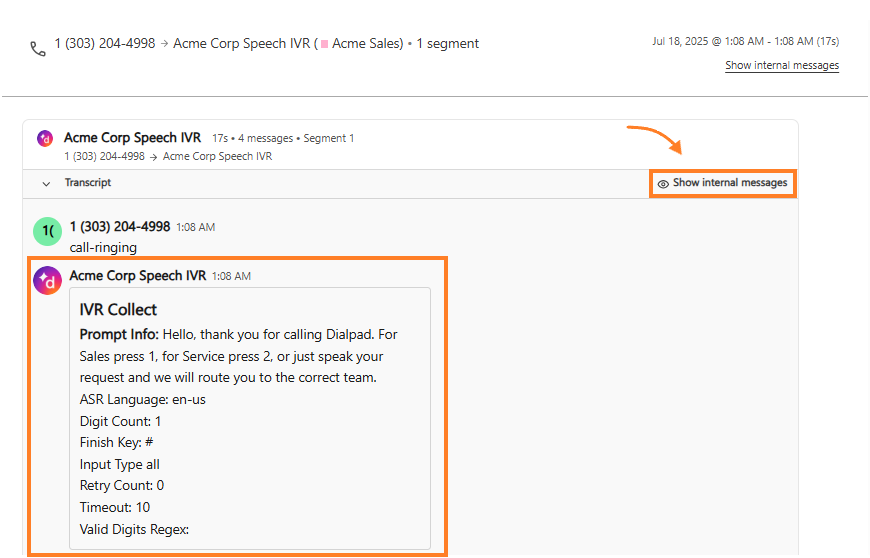Click the 17s • 4 messages • Segment 1 text
This screenshot has width=870, height=558.
[283, 138]
